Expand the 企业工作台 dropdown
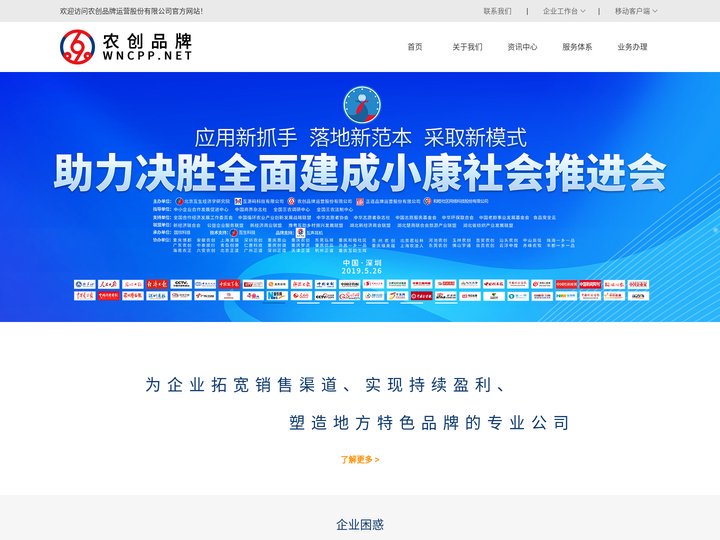The width and height of the screenshot is (720, 540). 564,11
